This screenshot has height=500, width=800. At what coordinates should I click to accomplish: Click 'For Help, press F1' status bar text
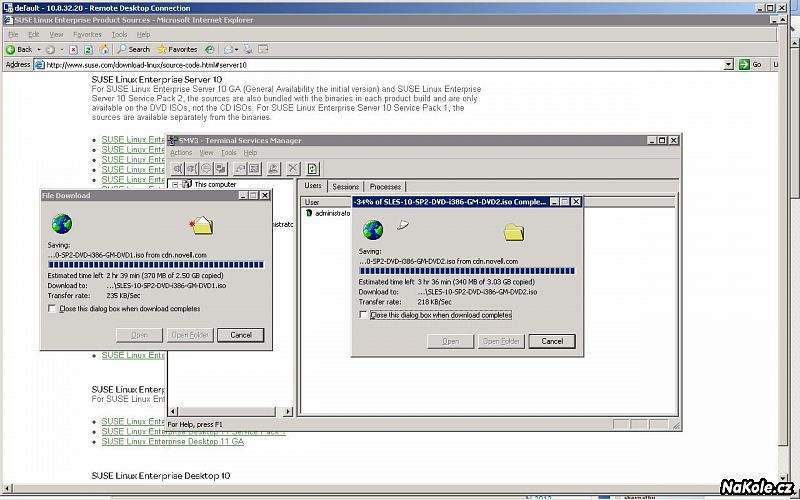195,424
